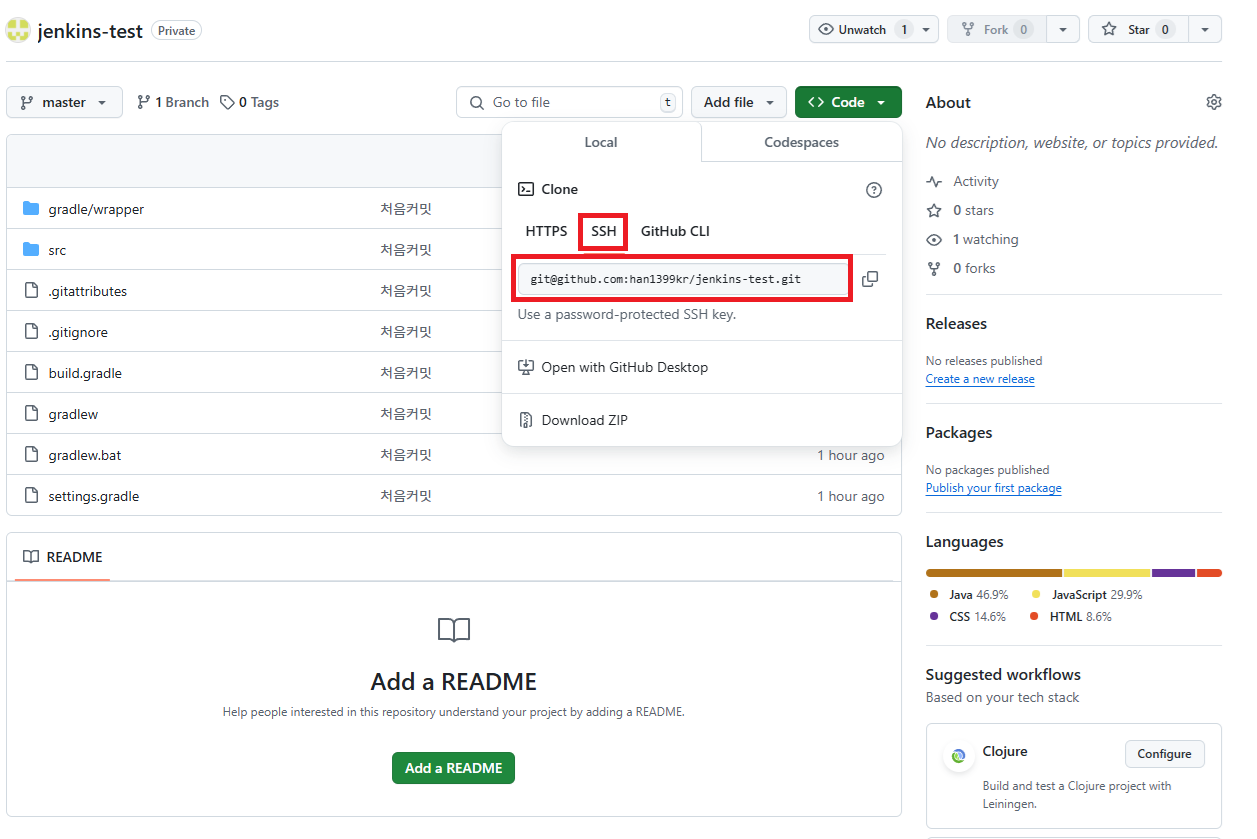The height and width of the screenshot is (839, 1257).
Task: Click the 1 watching link in About
Action: 972,239
